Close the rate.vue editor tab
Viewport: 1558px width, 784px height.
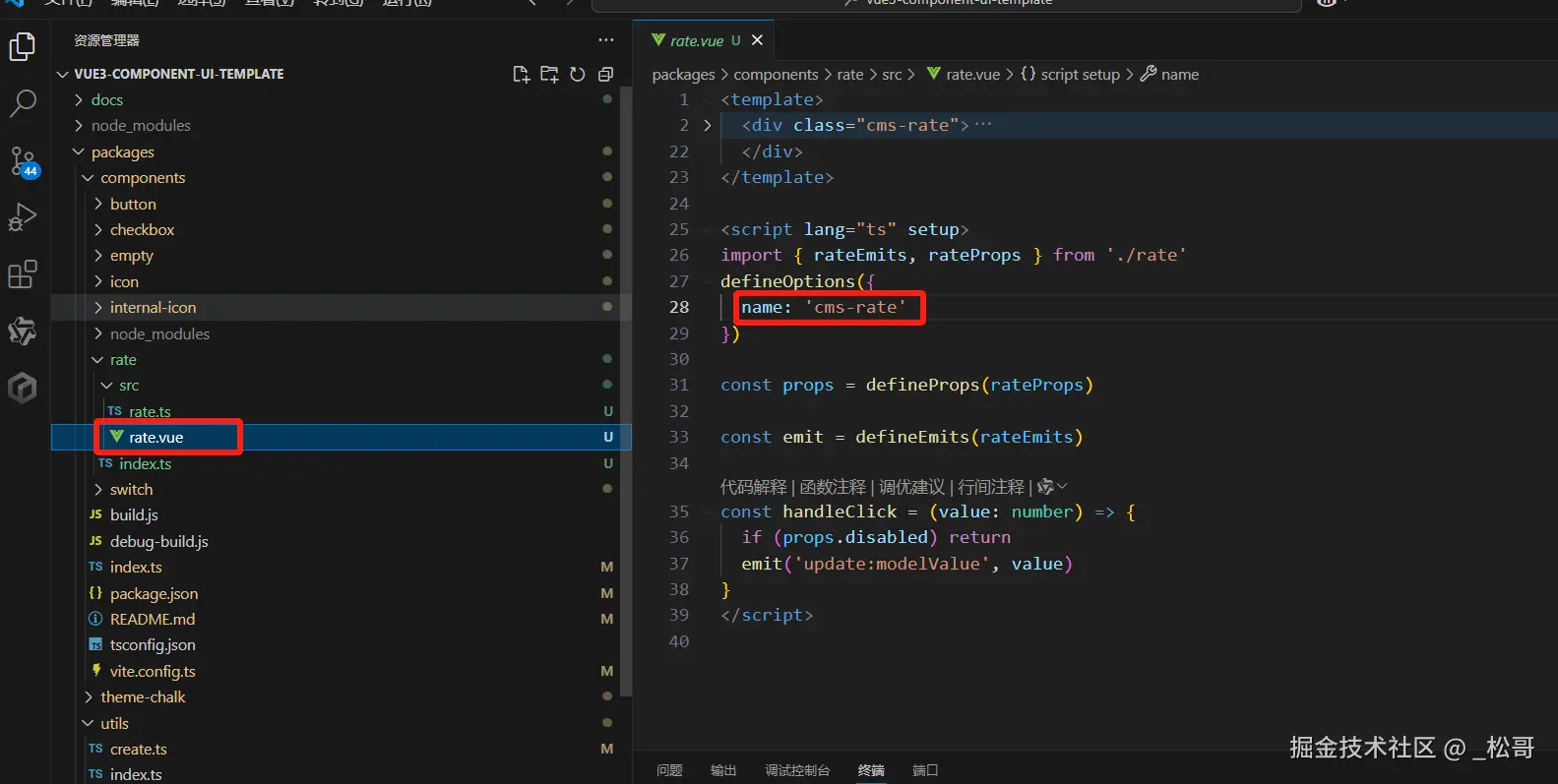(757, 40)
